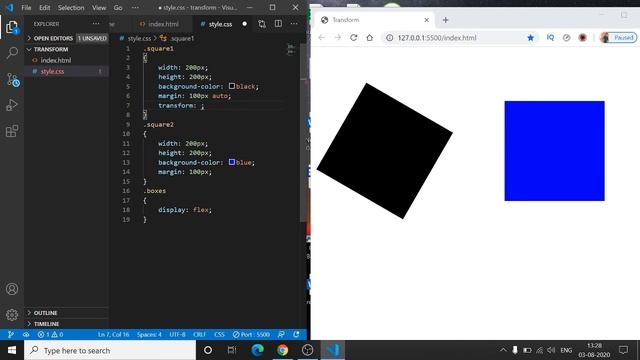
Task: Open the Source Control view
Action: (x=12, y=79)
